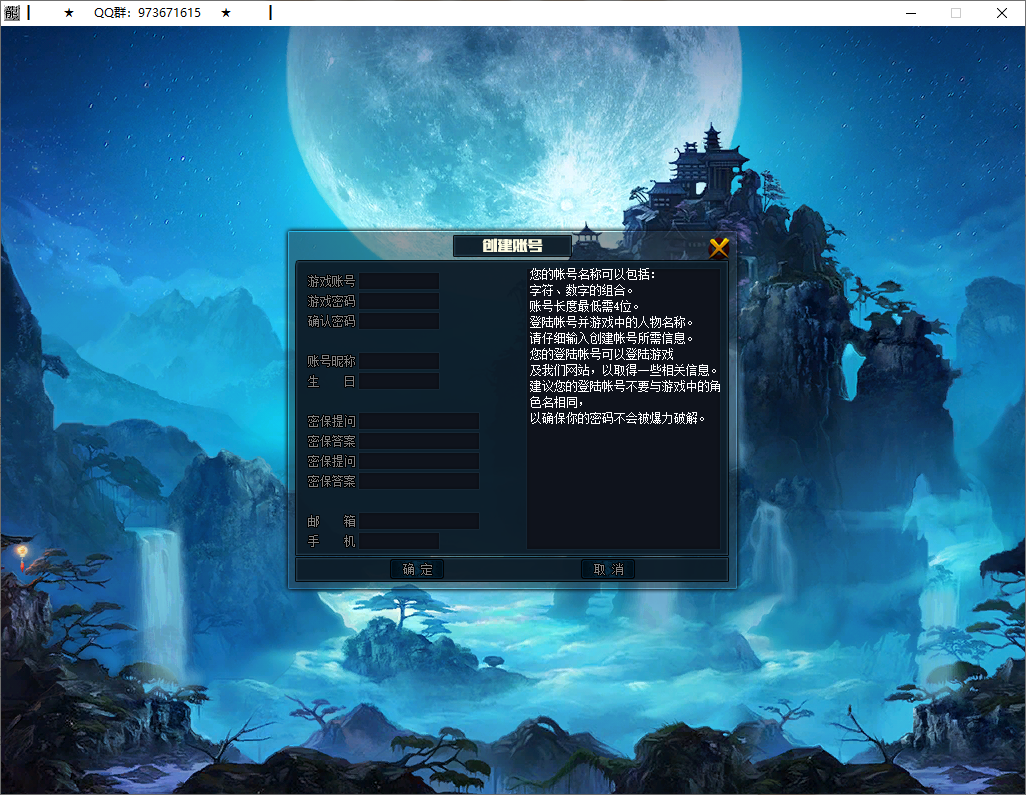Click the left star beside QQ群 number
This screenshot has width=1026, height=795.
click(70, 13)
